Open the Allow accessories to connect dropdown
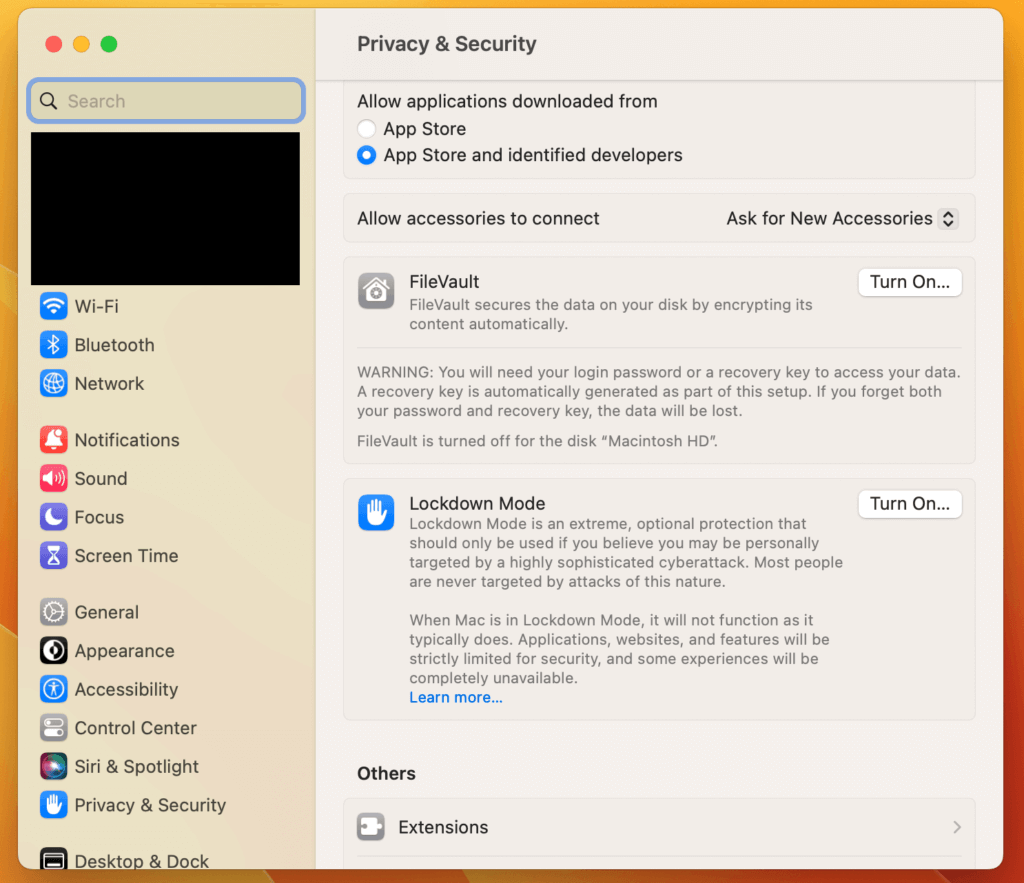 click(x=841, y=218)
